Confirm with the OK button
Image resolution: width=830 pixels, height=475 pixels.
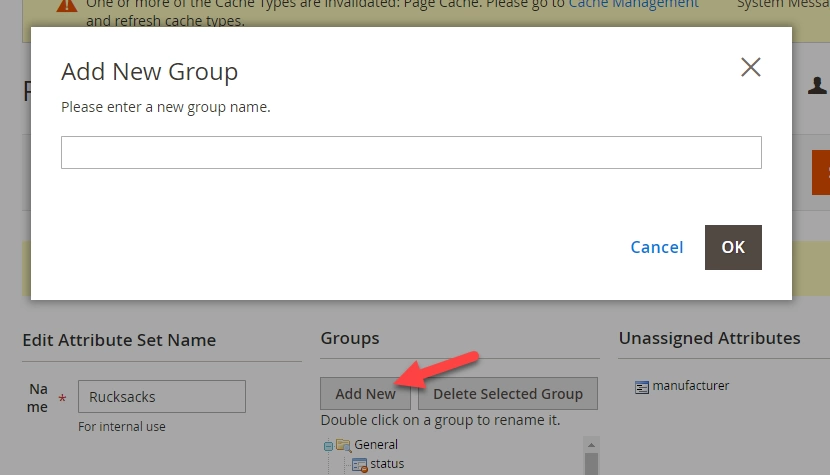[x=733, y=247]
